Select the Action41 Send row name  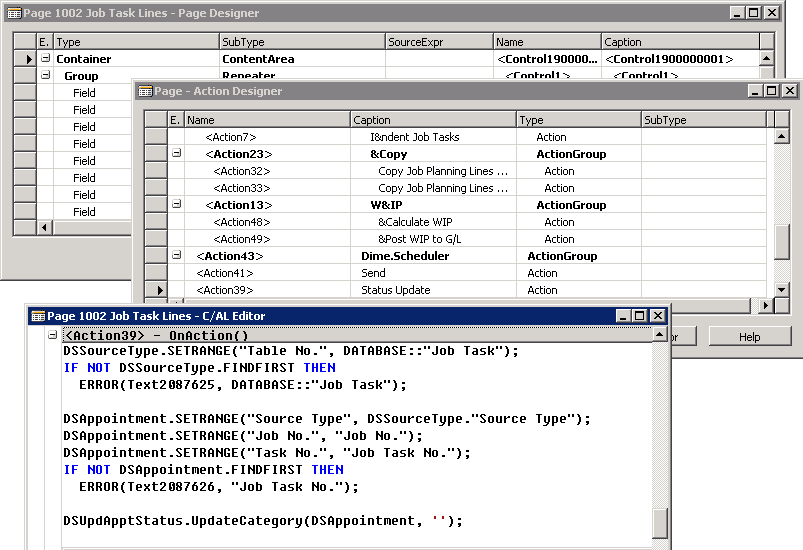[225, 273]
